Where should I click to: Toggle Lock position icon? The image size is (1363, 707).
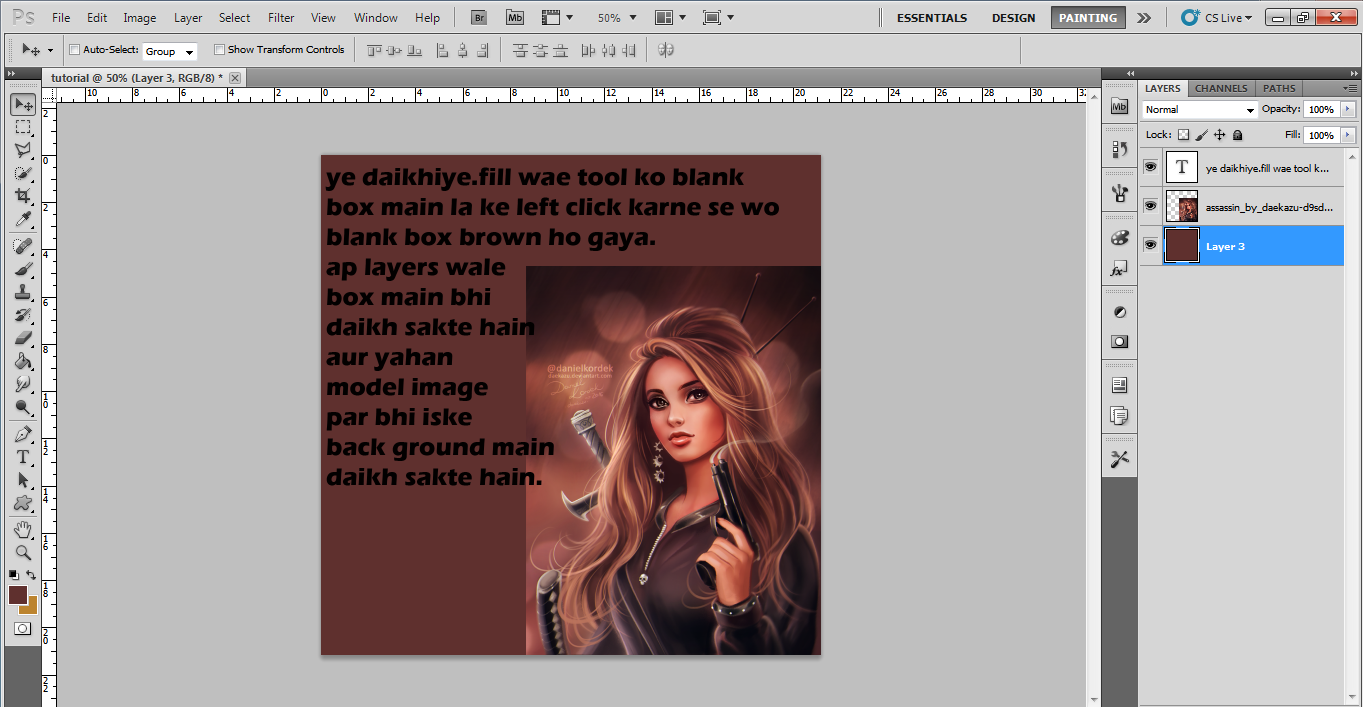pos(1220,134)
